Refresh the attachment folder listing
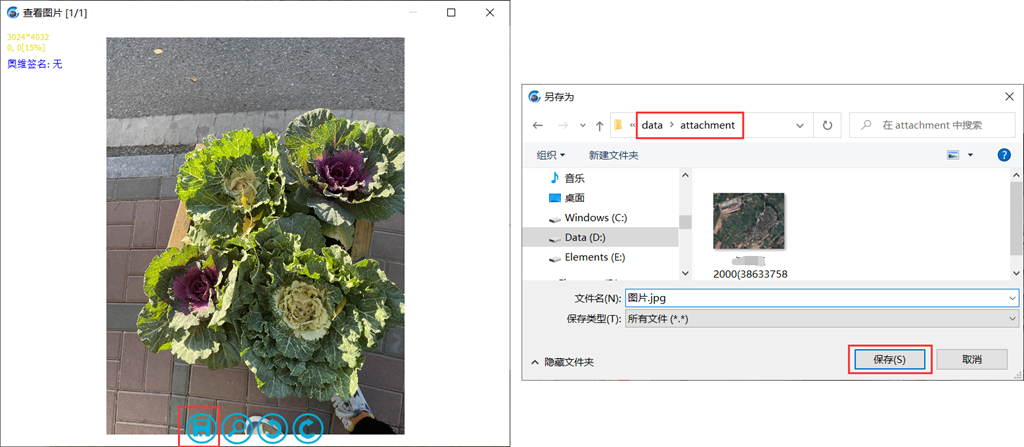The height and width of the screenshot is (447, 1024). pyautogui.click(x=827, y=126)
